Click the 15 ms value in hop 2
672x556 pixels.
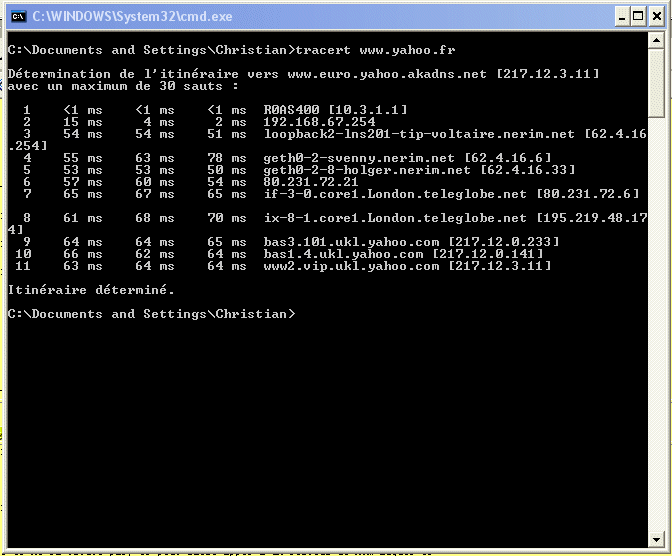point(83,122)
